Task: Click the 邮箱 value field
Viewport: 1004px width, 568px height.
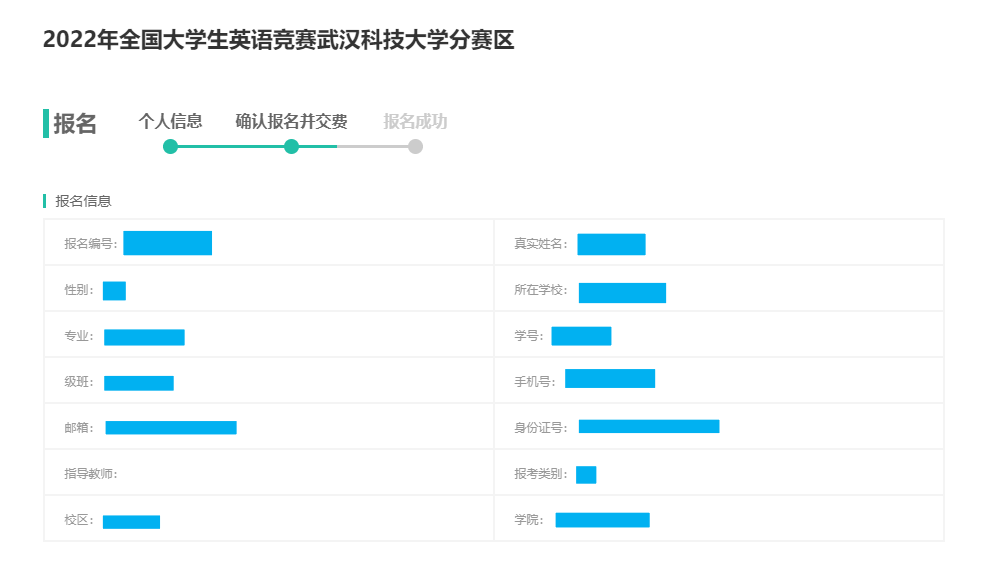Action: tap(171, 428)
